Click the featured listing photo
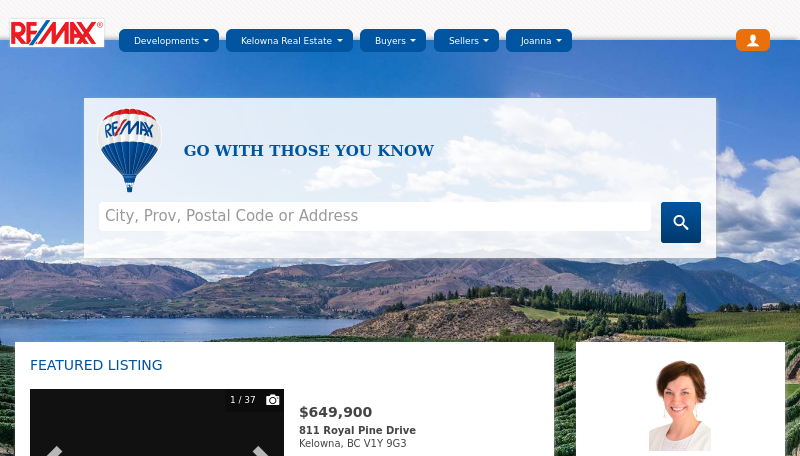This screenshot has height=456, width=800. click(x=157, y=423)
